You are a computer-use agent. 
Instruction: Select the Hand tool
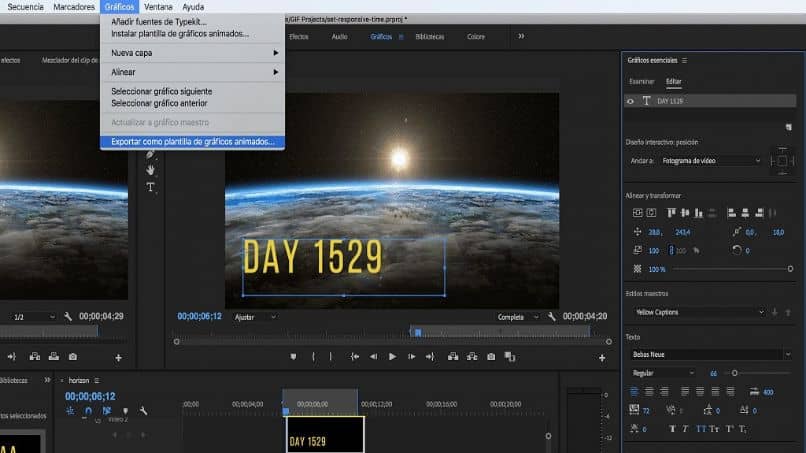[151, 171]
